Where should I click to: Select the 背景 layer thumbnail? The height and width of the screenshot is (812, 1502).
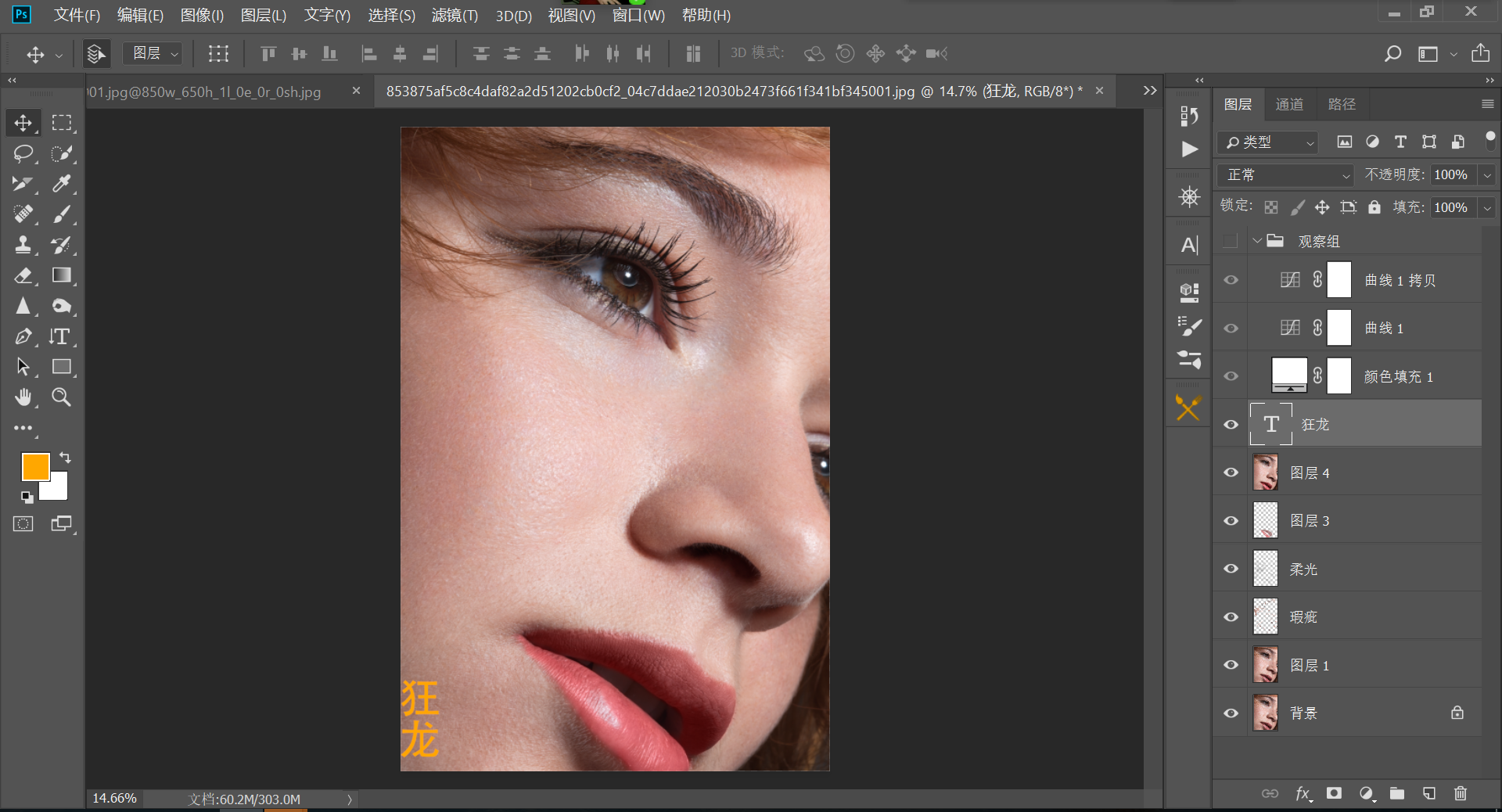[1265, 713]
